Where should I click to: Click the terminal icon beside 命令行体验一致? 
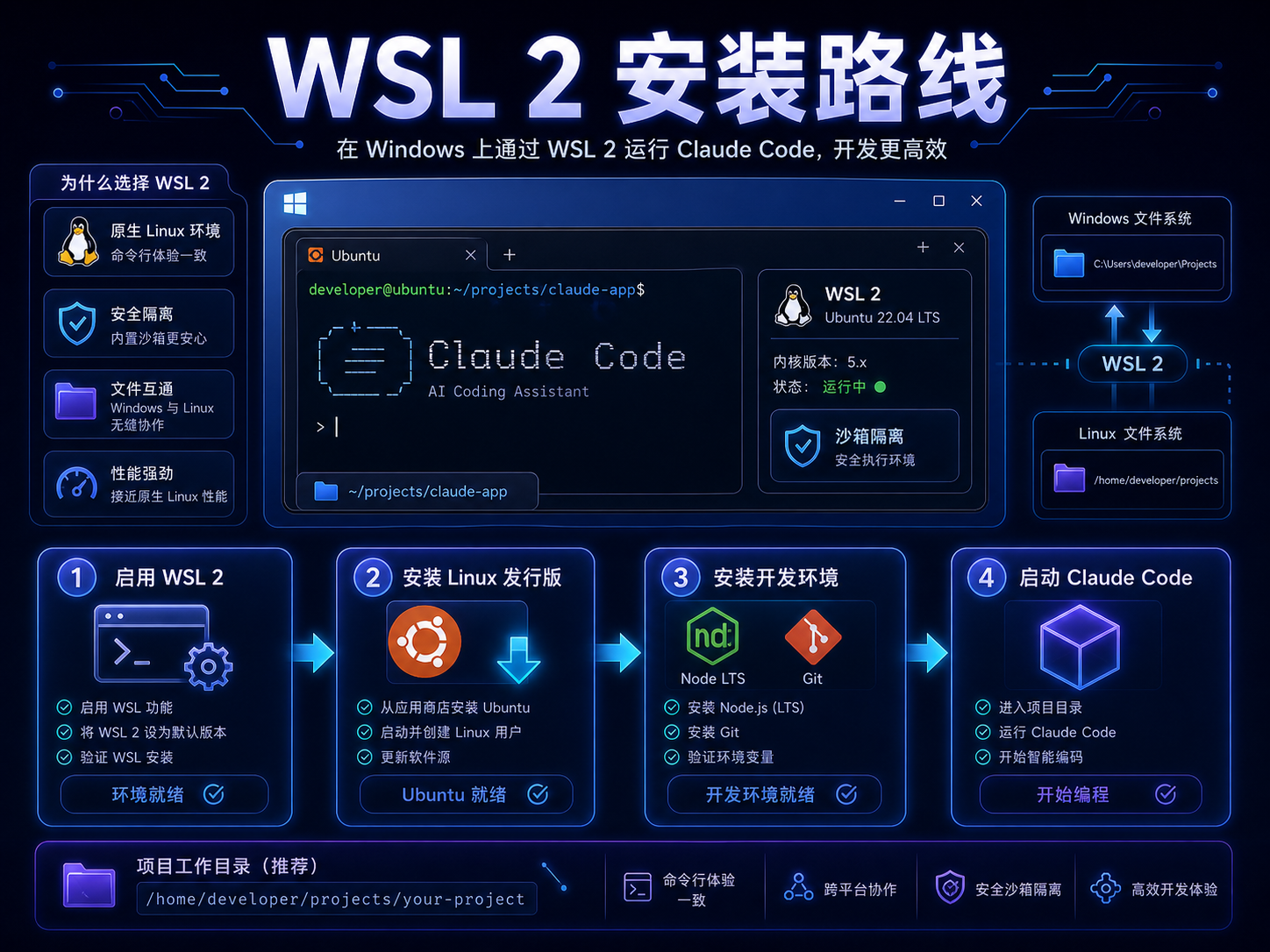(x=638, y=887)
